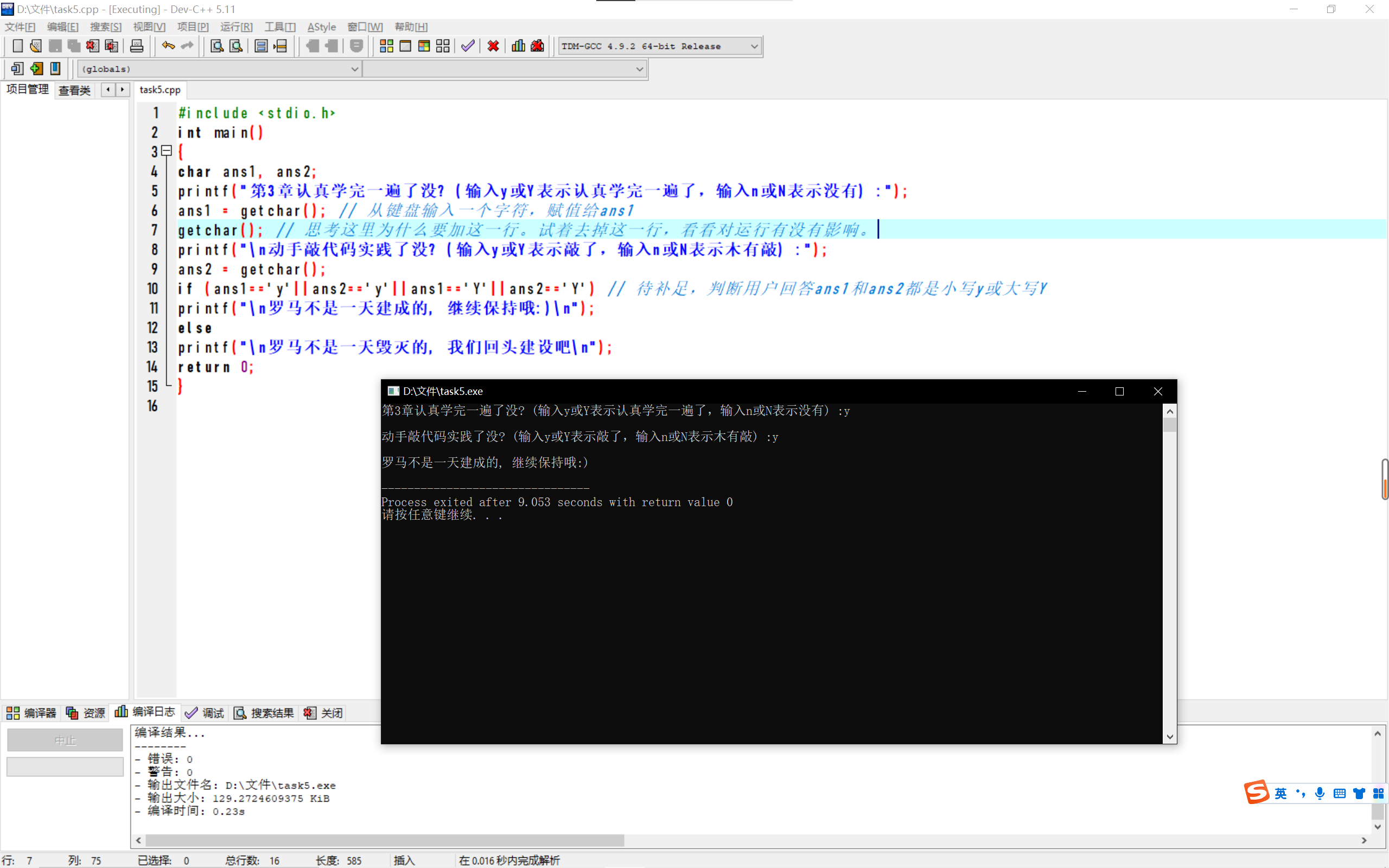Collapse the code fold at line 3
This screenshot has width=1389, height=868.
pos(167,151)
